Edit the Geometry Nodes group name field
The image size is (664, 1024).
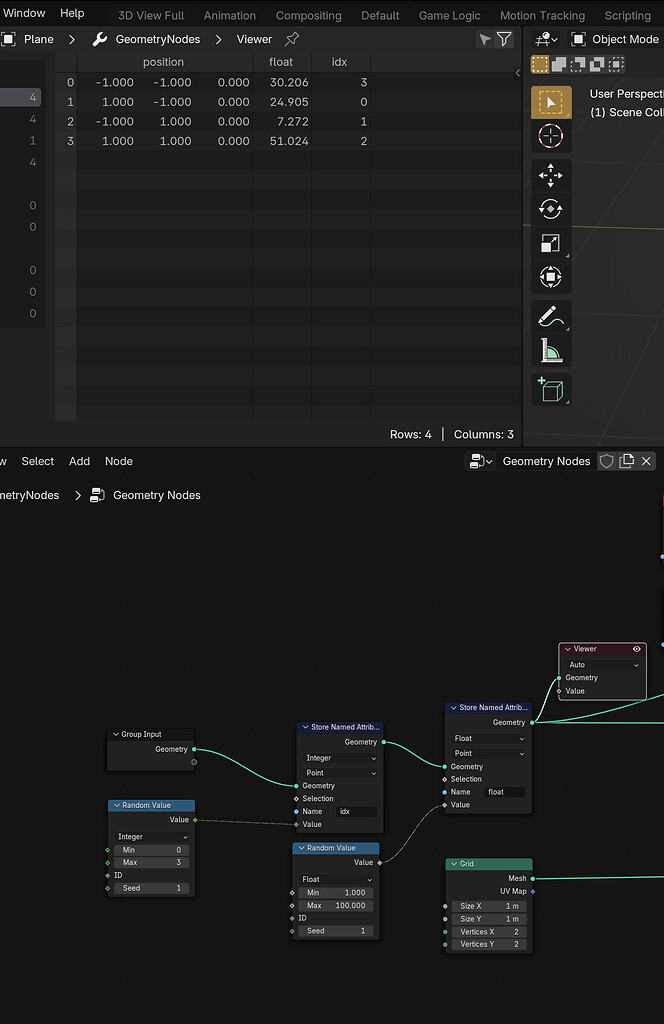546,461
